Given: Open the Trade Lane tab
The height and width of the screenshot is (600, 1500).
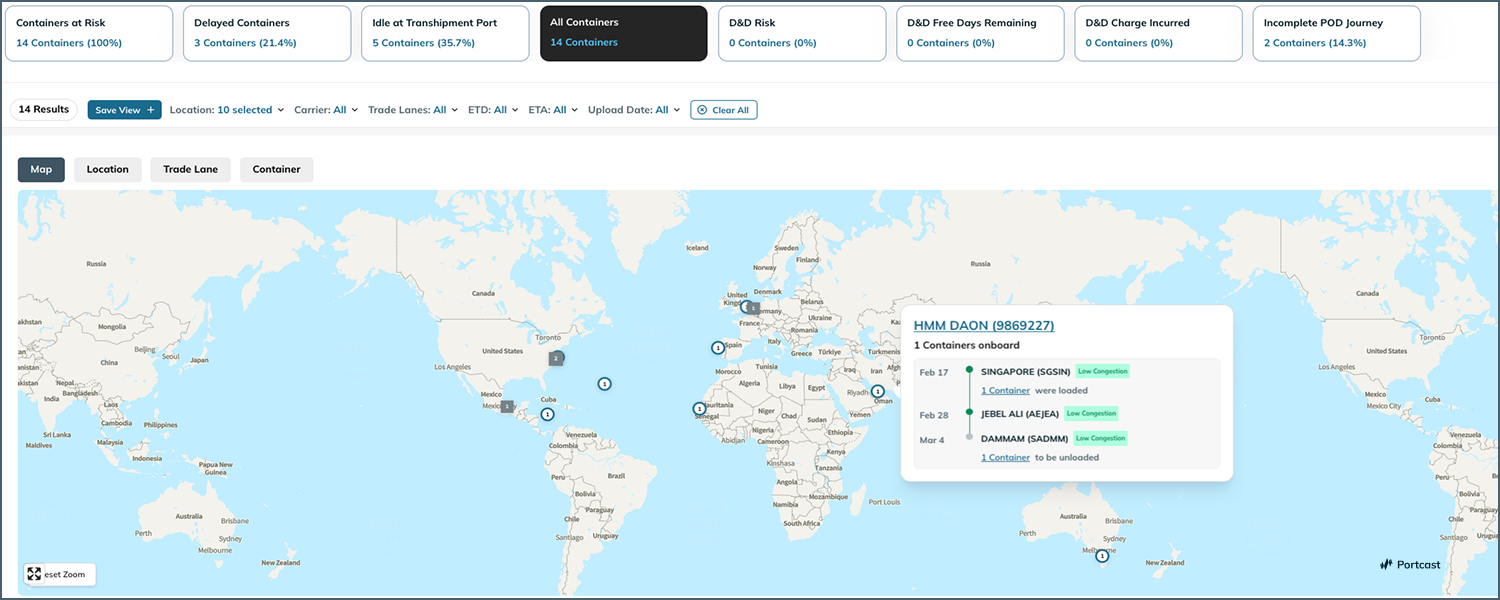Looking at the screenshot, I should coord(191,170).
